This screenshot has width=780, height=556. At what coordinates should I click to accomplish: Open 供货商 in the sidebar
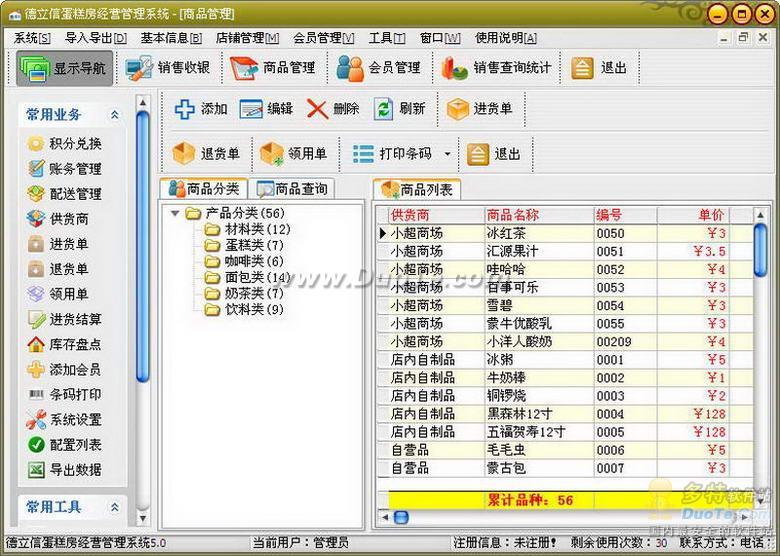click(x=58, y=219)
